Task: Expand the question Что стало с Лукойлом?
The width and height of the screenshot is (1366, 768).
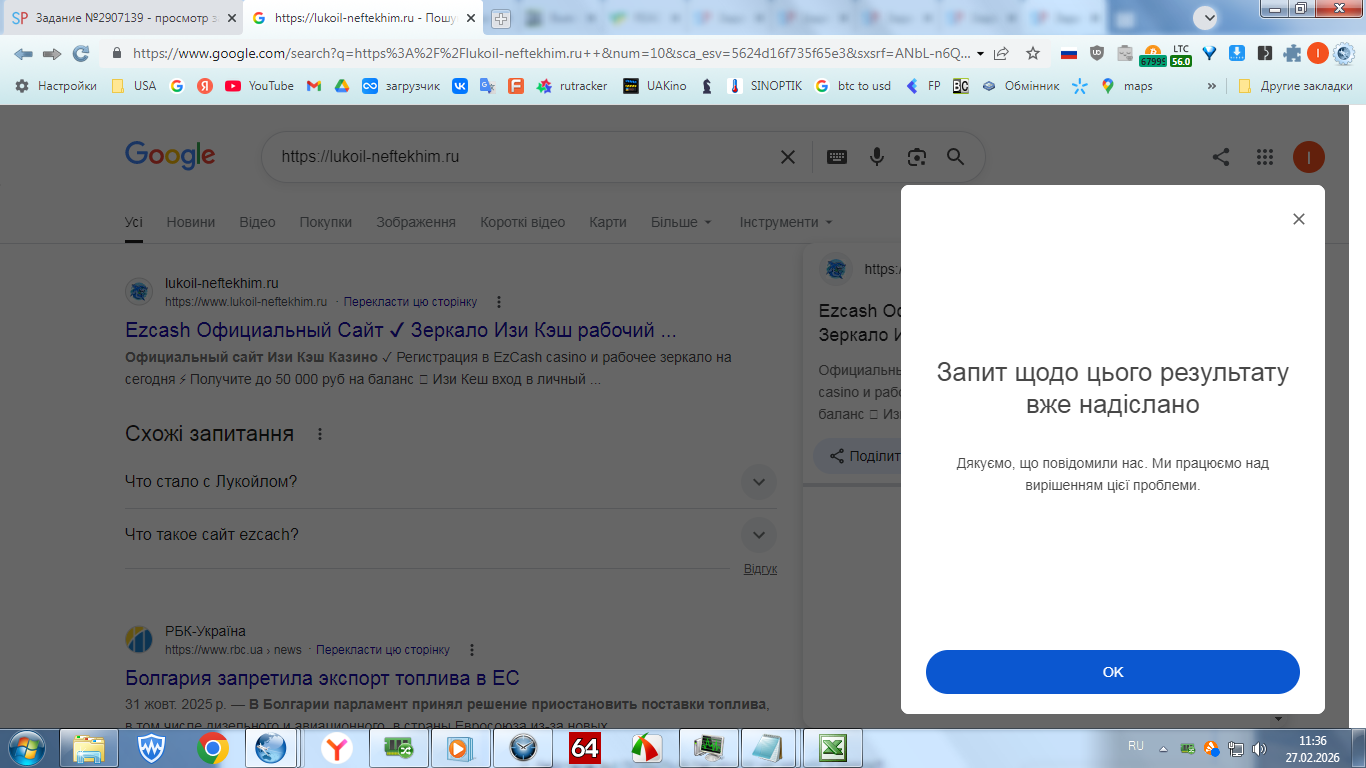Action: tap(451, 482)
